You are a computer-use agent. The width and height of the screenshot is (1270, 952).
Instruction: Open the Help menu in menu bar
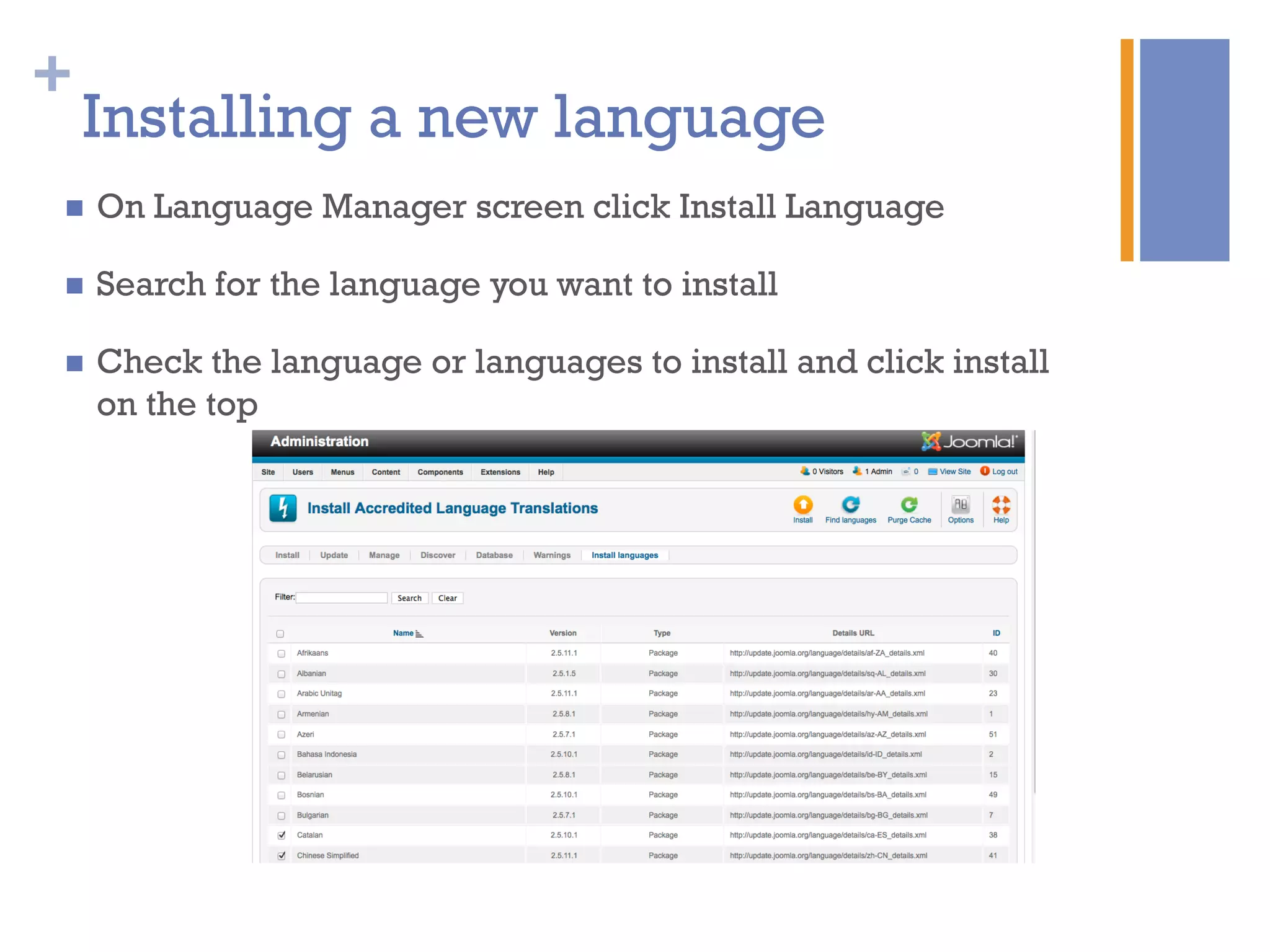pyautogui.click(x=546, y=472)
